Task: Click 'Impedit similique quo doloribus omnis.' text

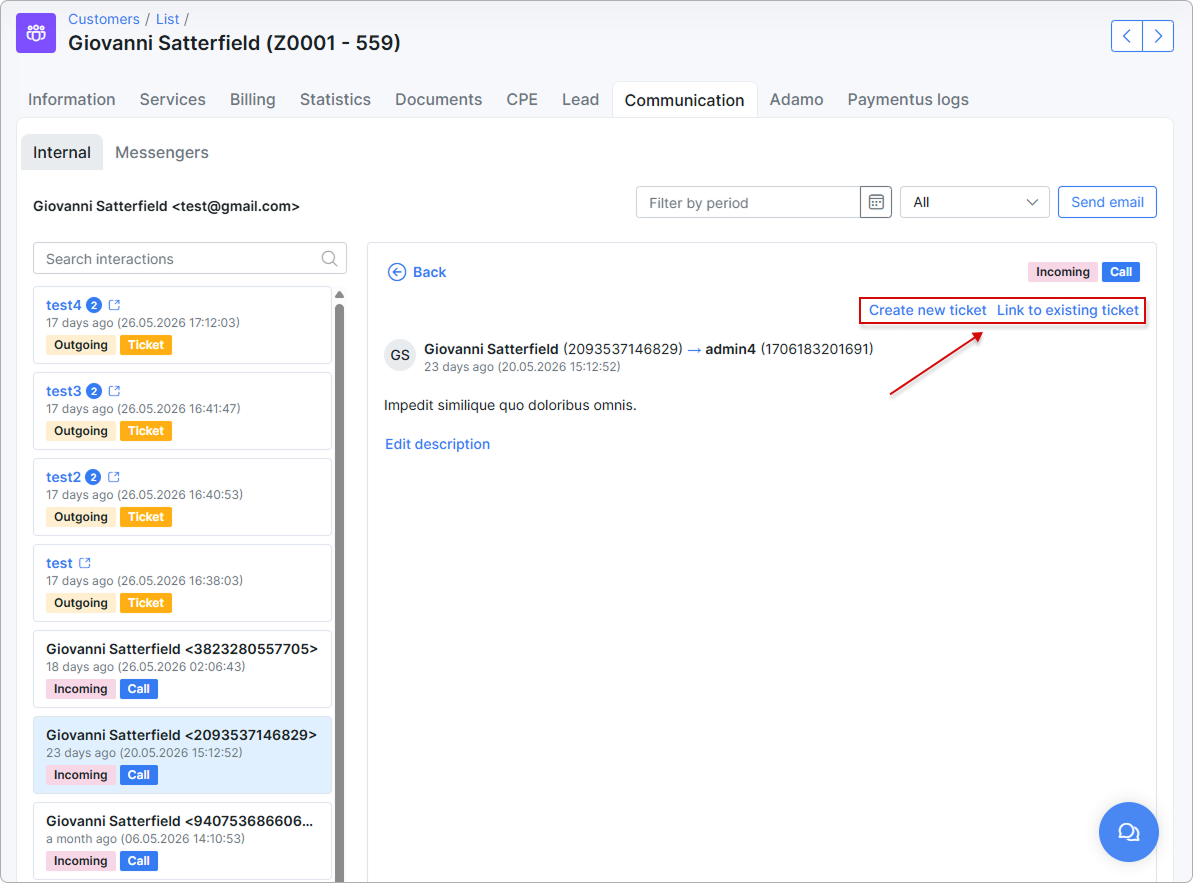Action: pos(510,405)
